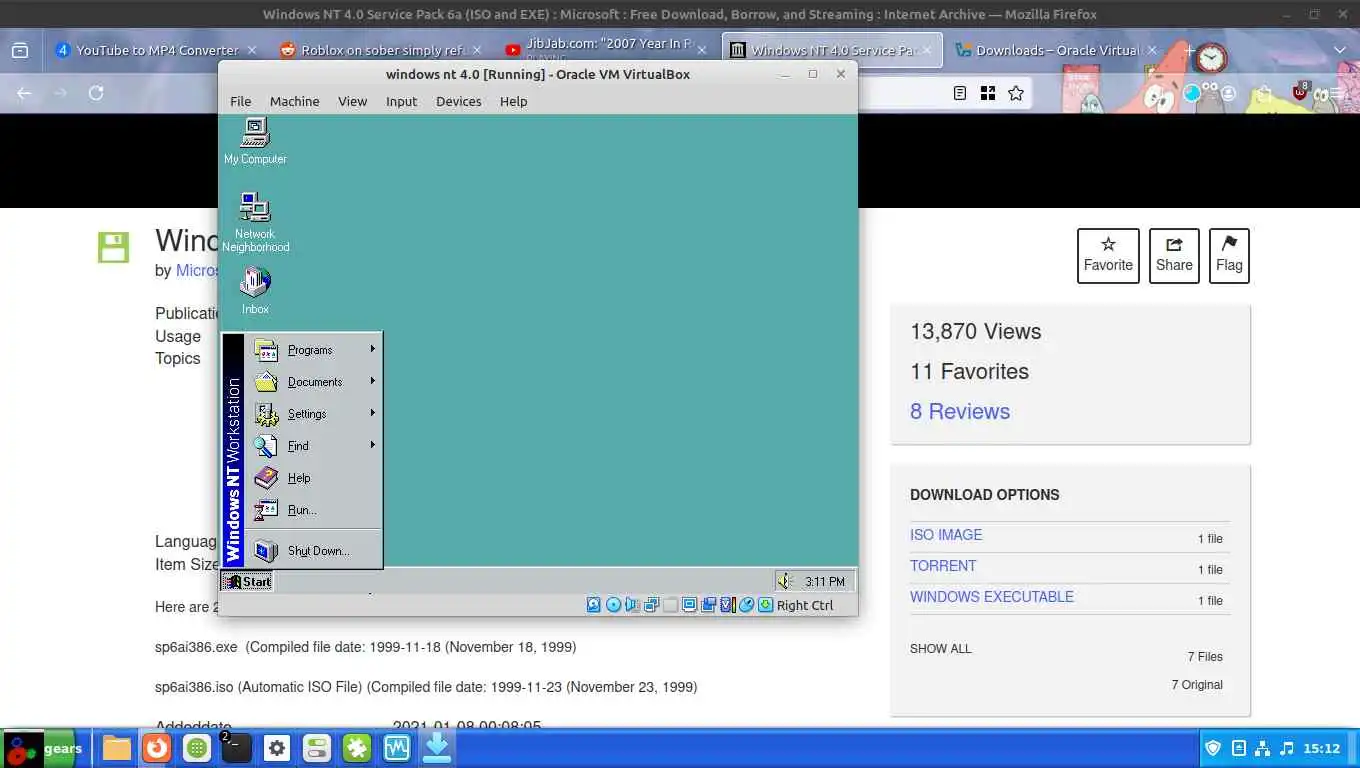
Task: Expand the Find submenu arrow
Action: click(x=372, y=445)
